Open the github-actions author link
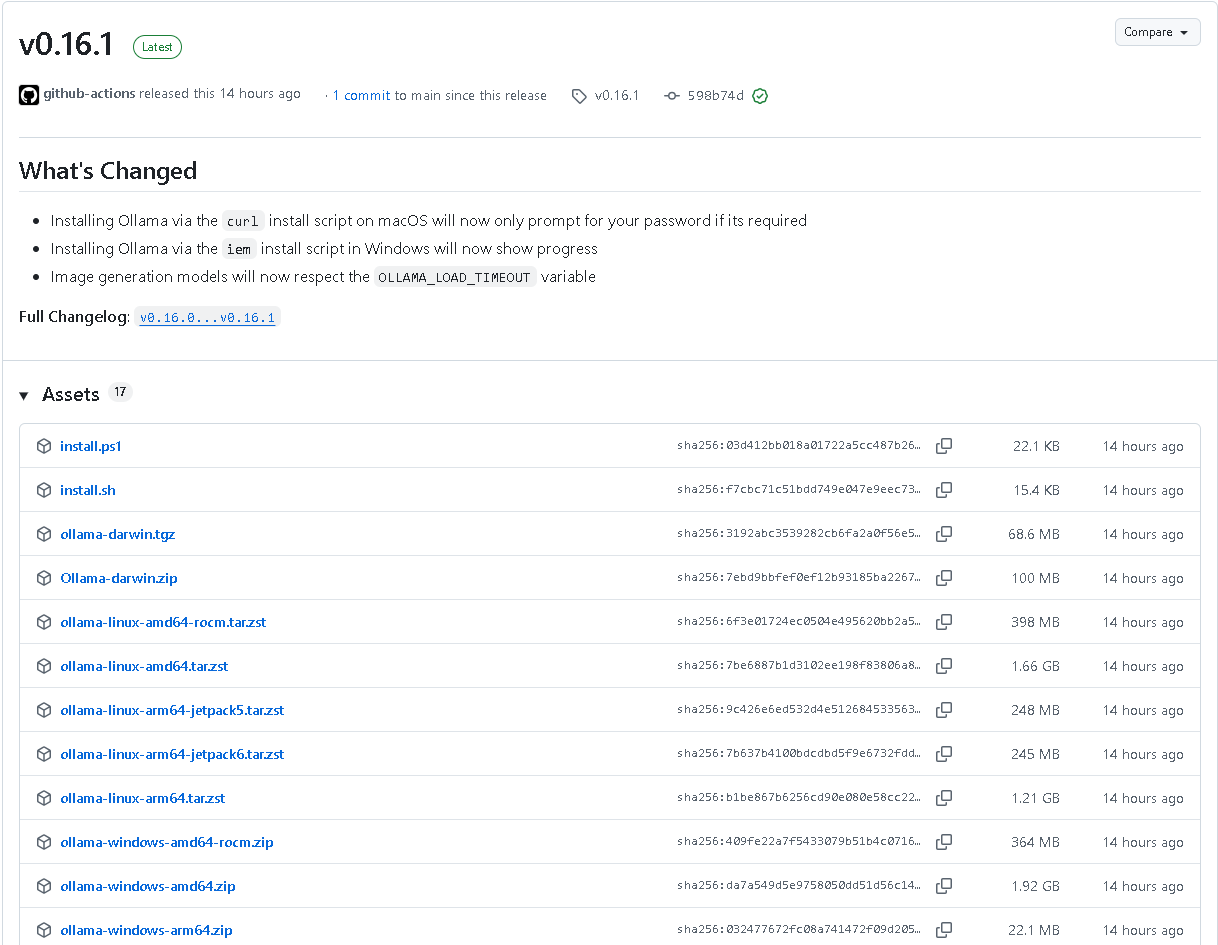Image resolution: width=1218 pixels, height=945 pixels. pyautogui.click(x=89, y=93)
